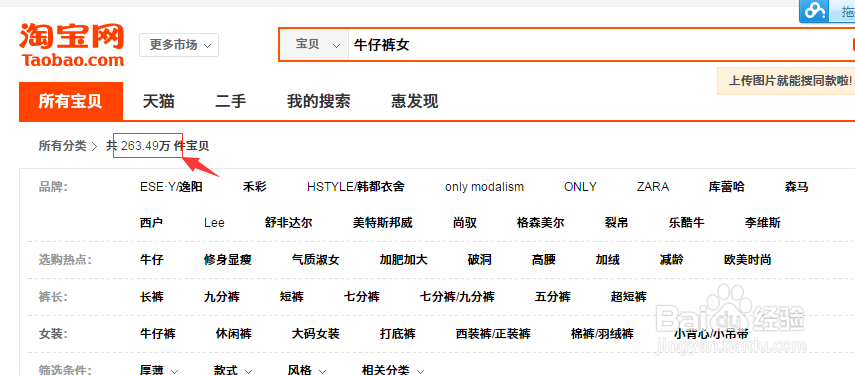Choose 五分裤 pant length

pos(552,297)
